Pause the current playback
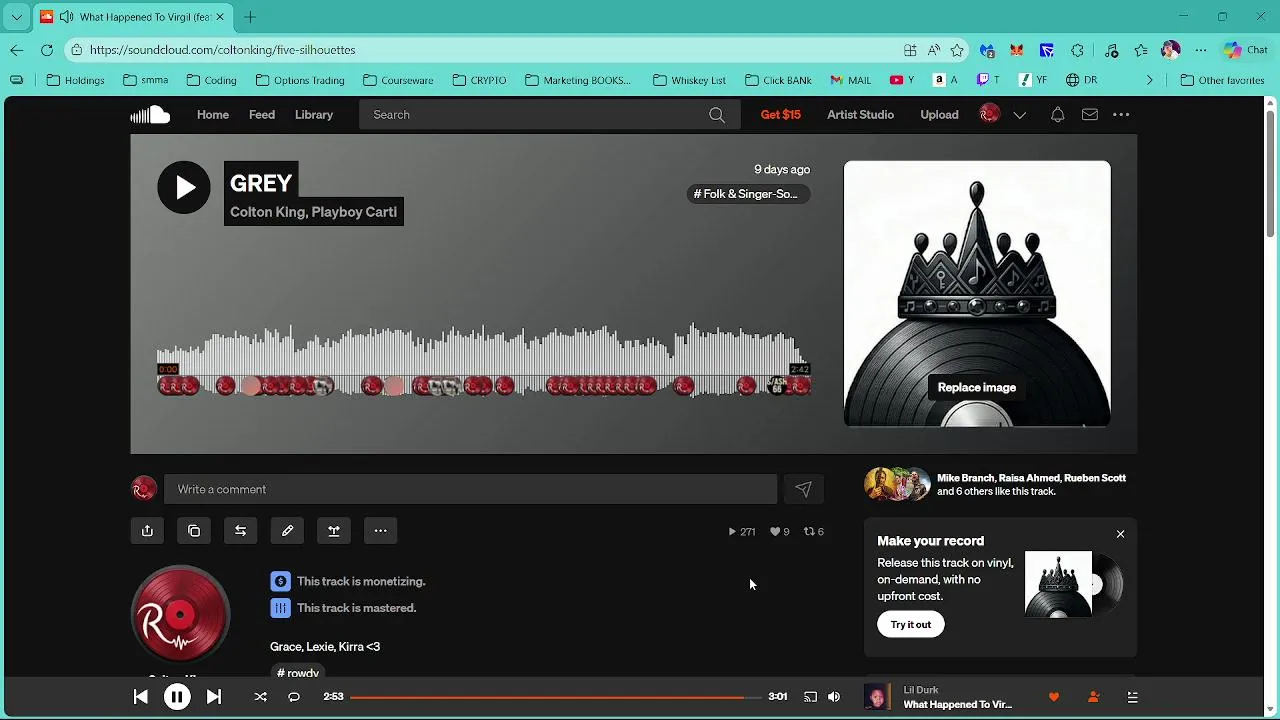 point(177,697)
